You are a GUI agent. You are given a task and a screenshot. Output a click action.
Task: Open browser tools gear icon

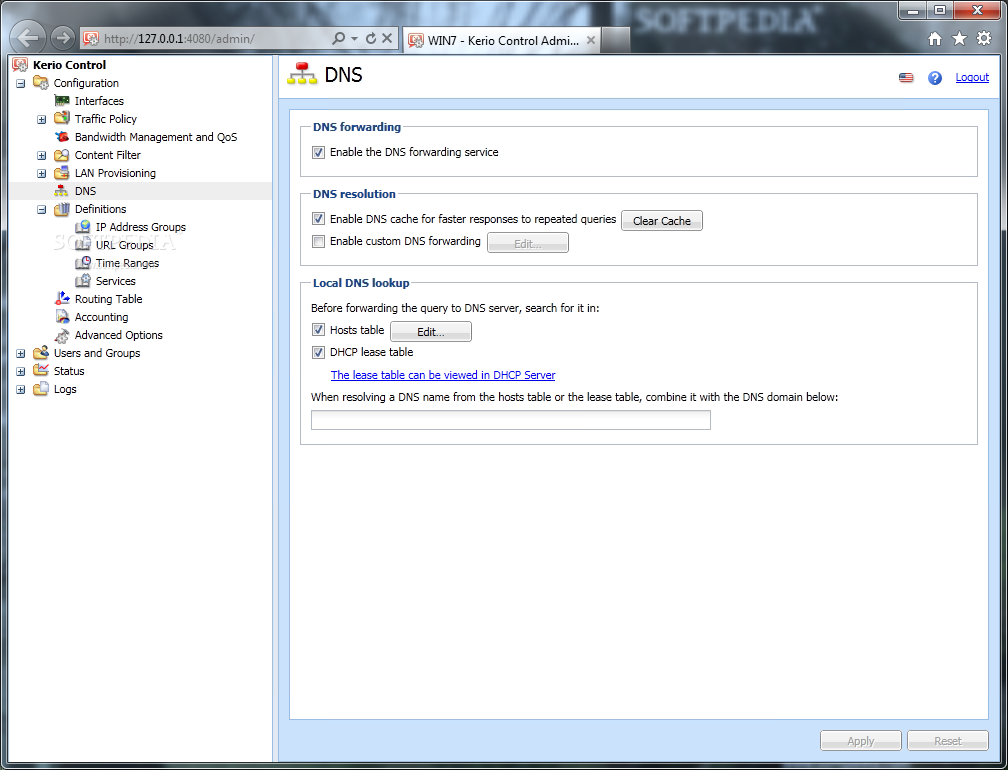coord(984,39)
